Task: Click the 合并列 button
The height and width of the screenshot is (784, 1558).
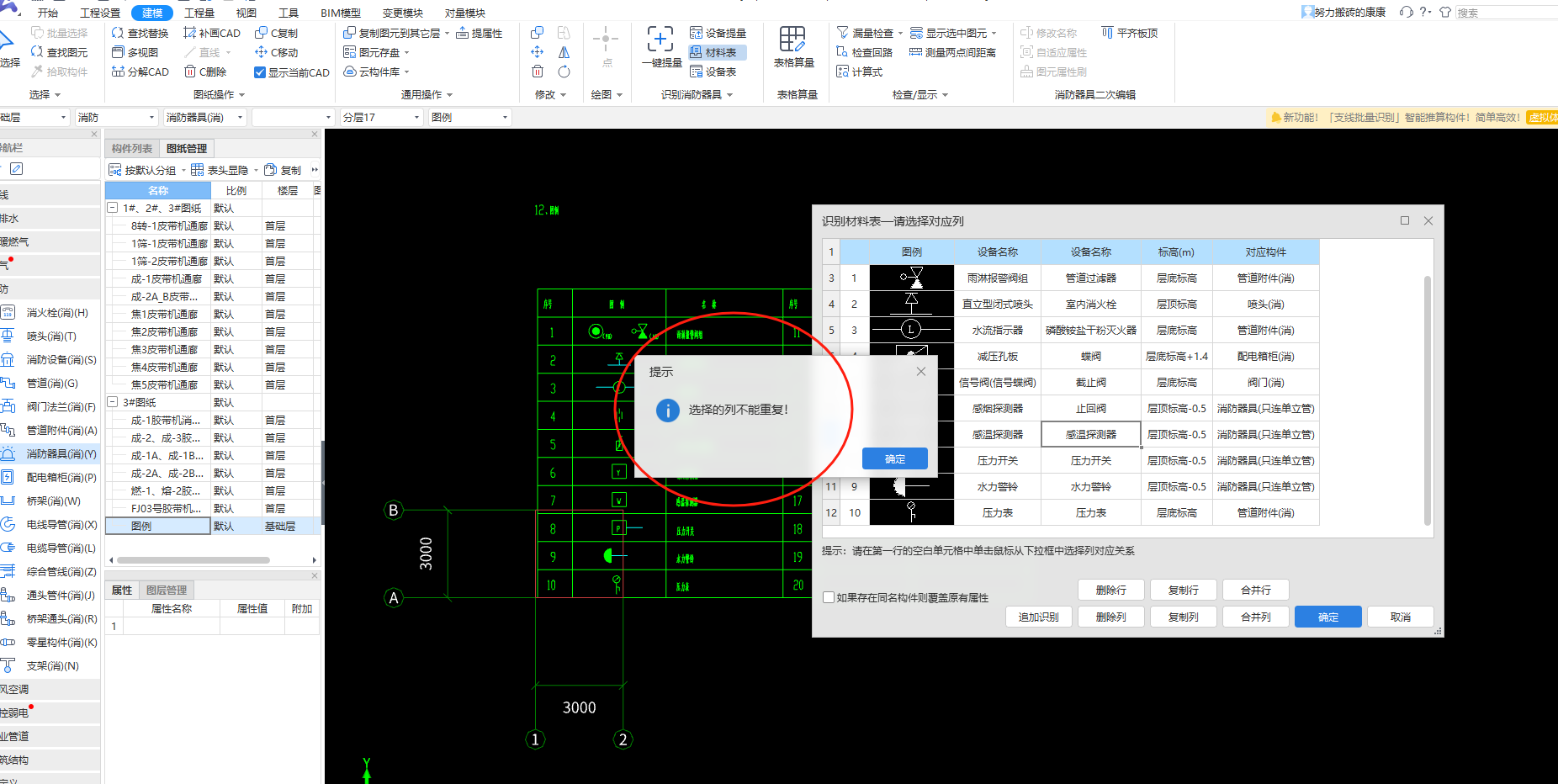Action: (1256, 617)
